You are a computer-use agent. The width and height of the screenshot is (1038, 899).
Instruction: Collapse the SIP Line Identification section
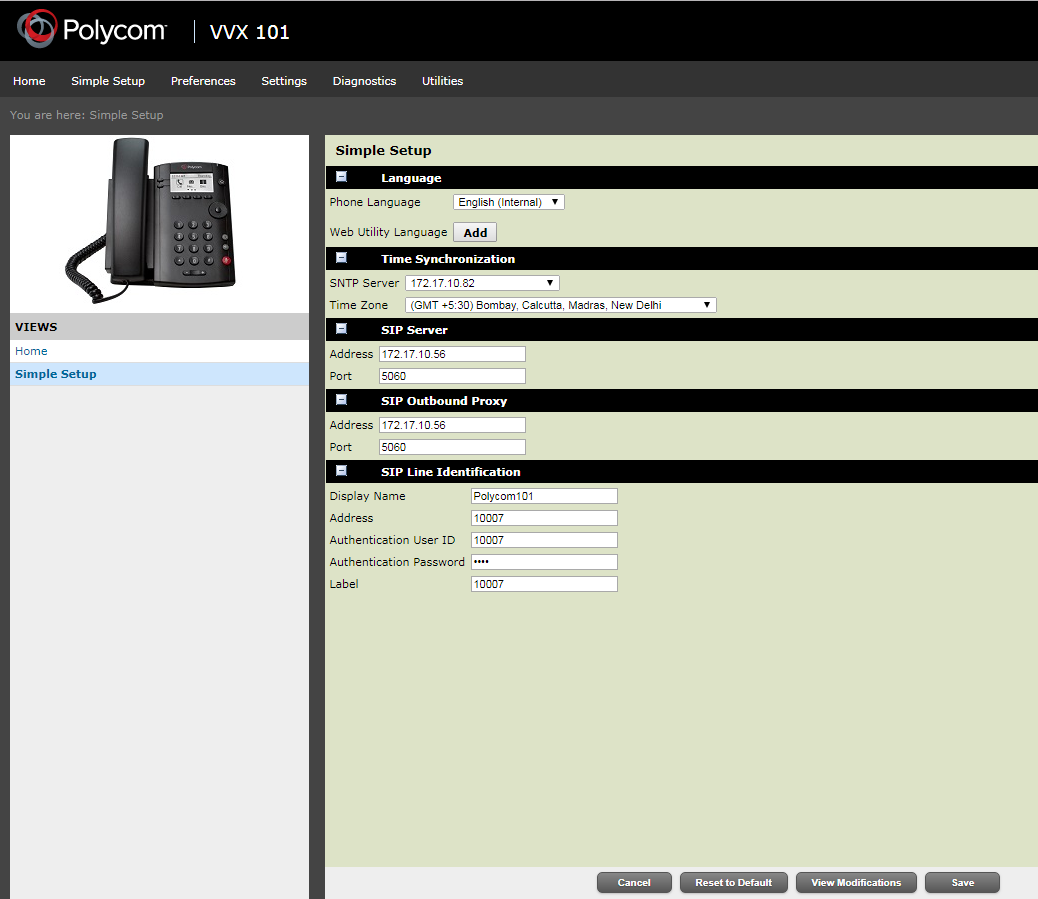click(x=342, y=471)
